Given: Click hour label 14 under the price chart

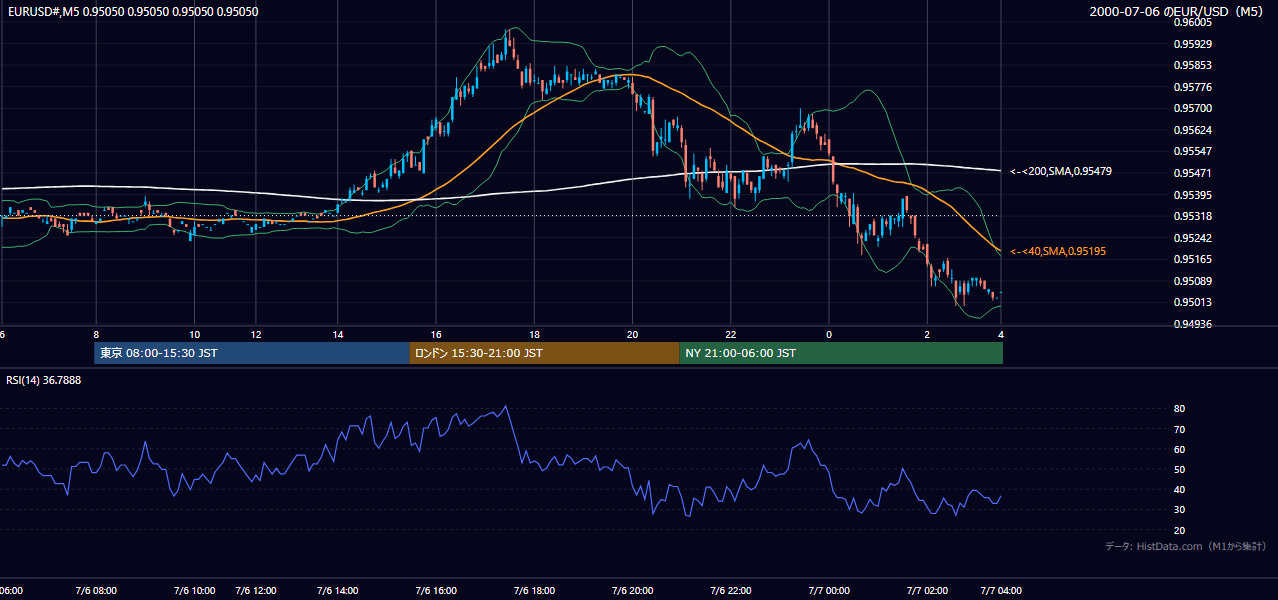Looking at the screenshot, I should 338,335.
